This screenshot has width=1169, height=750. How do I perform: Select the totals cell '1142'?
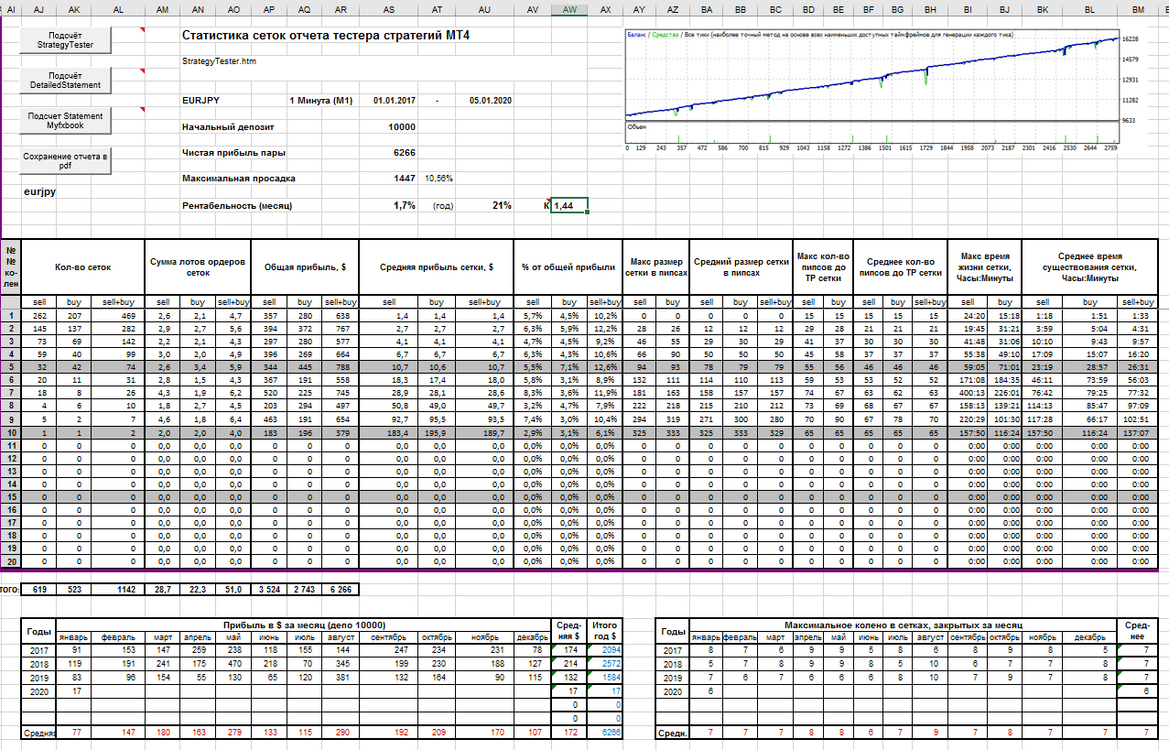[119, 589]
